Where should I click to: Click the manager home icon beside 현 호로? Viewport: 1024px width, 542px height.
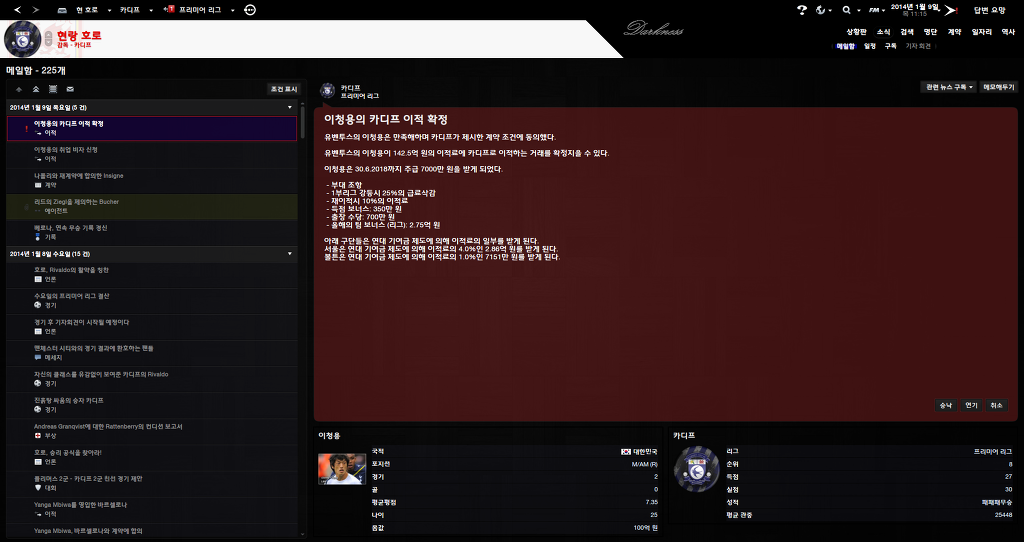[63, 10]
